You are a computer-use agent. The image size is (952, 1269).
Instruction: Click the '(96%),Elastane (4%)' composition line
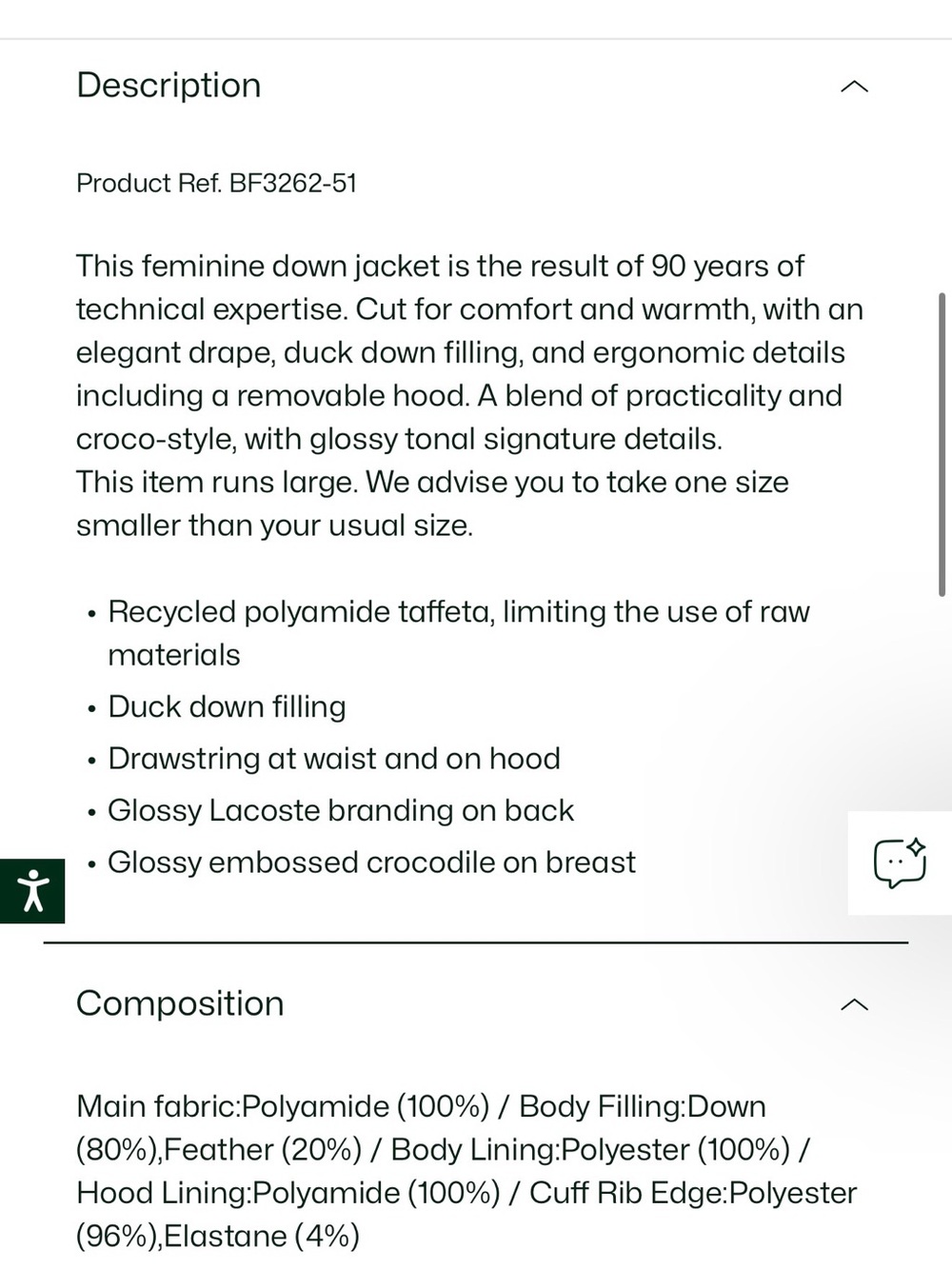click(x=218, y=1236)
